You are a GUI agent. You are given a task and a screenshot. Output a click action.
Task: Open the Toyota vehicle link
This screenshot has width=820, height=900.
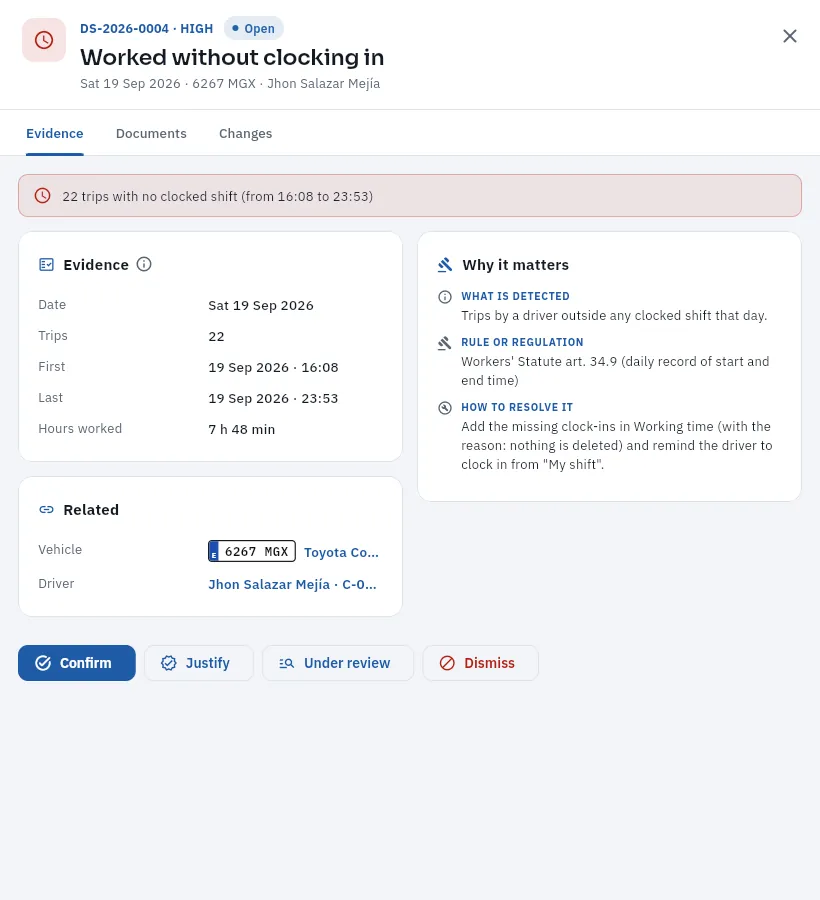[x=341, y=552]
